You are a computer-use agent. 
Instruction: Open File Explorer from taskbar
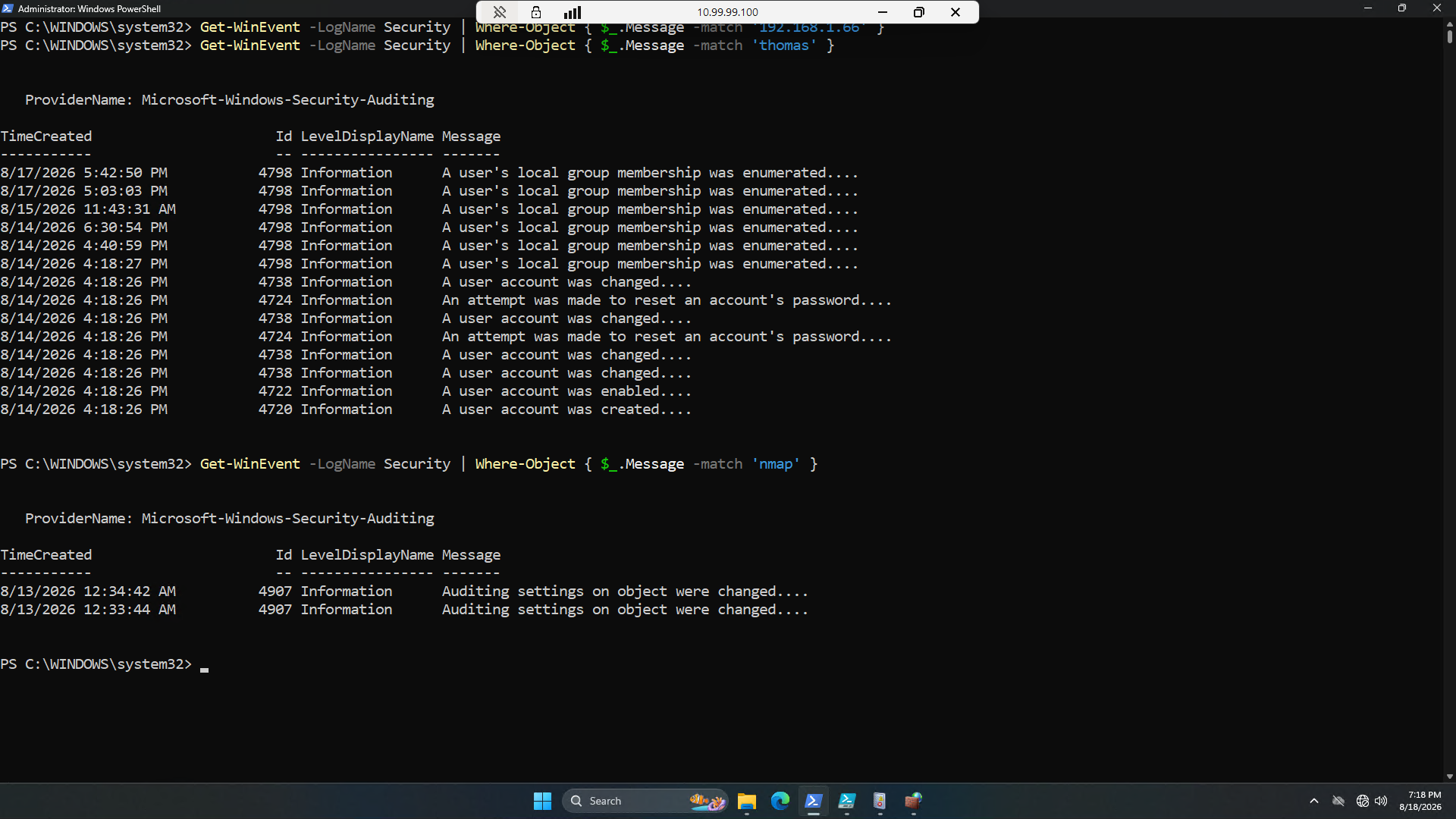click(x=747, y=801)
